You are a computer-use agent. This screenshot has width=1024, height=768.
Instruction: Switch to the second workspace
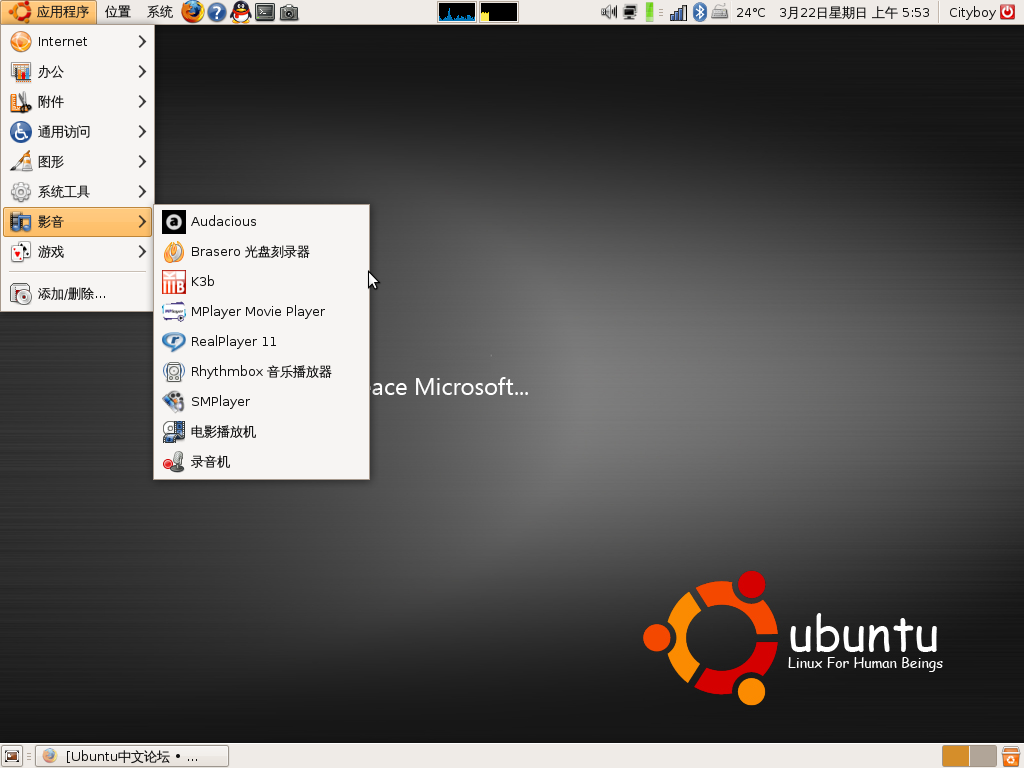click(x=983, y=756)
